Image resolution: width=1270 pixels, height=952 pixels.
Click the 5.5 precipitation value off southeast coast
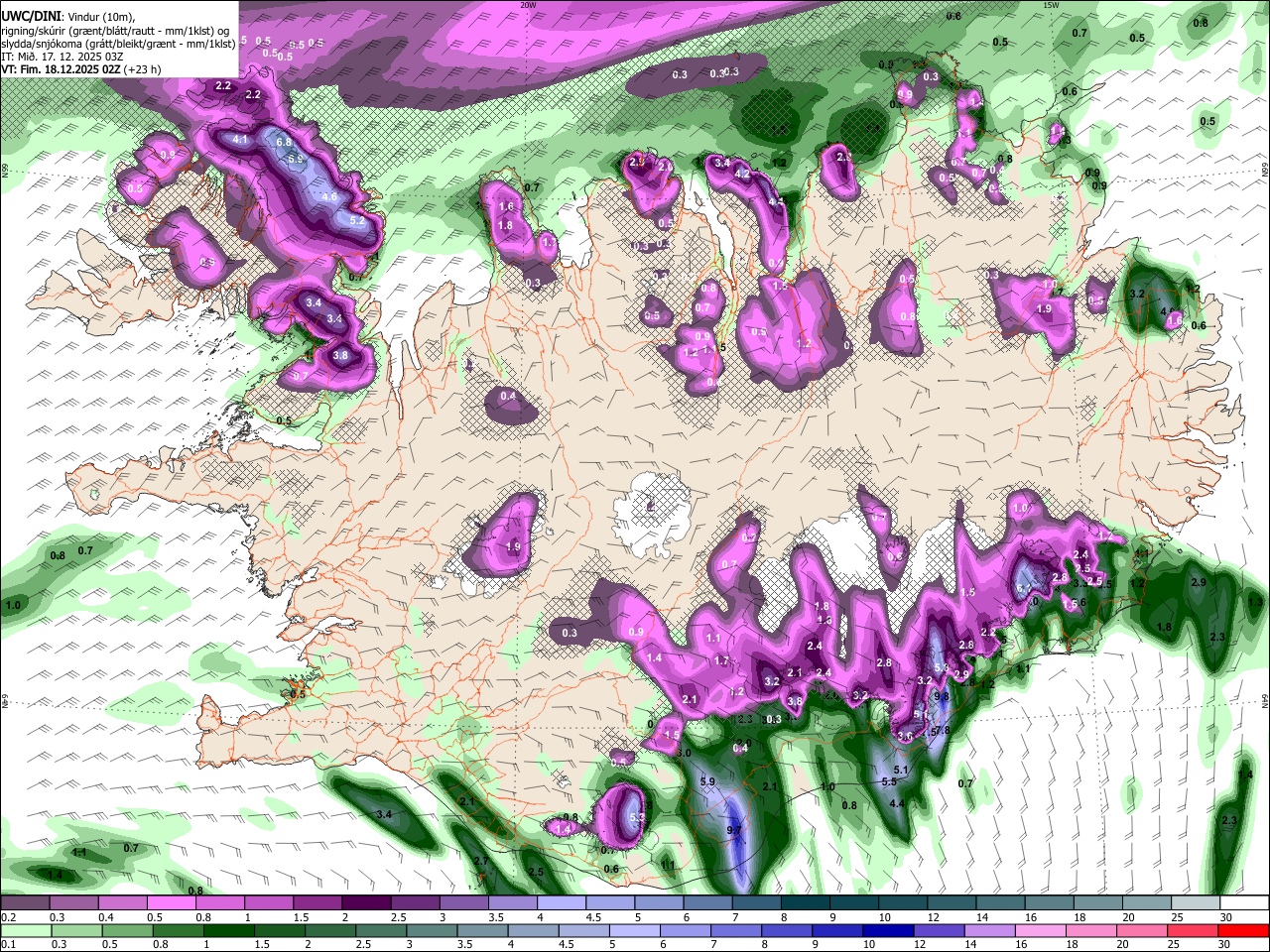click(889, 782)
